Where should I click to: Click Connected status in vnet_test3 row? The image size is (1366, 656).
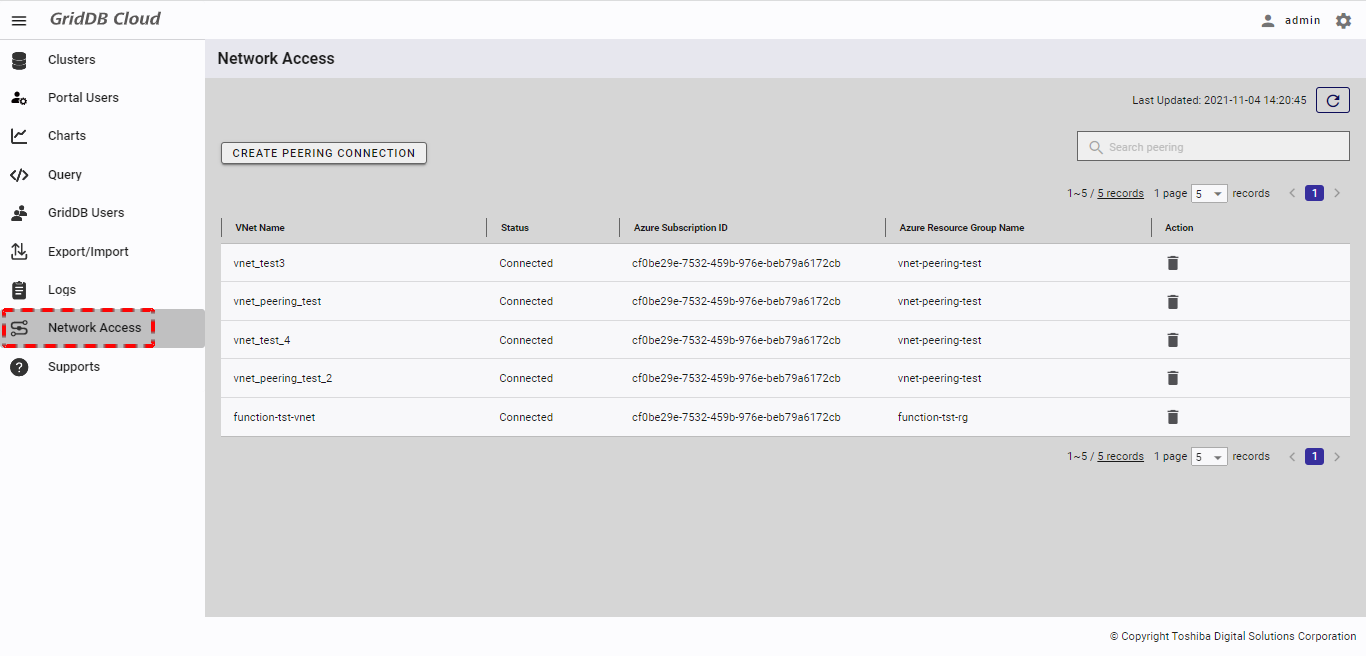point(526,263)
